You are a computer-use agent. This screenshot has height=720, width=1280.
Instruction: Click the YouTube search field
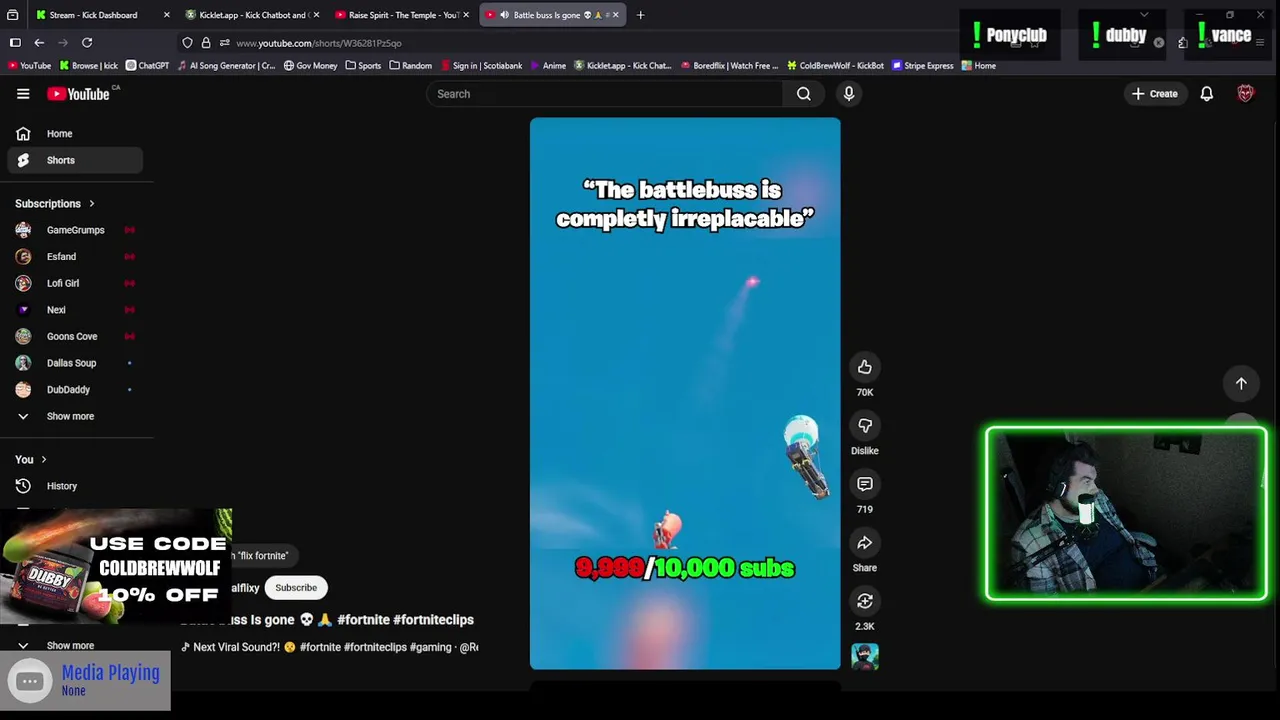[x=604, y=94]
